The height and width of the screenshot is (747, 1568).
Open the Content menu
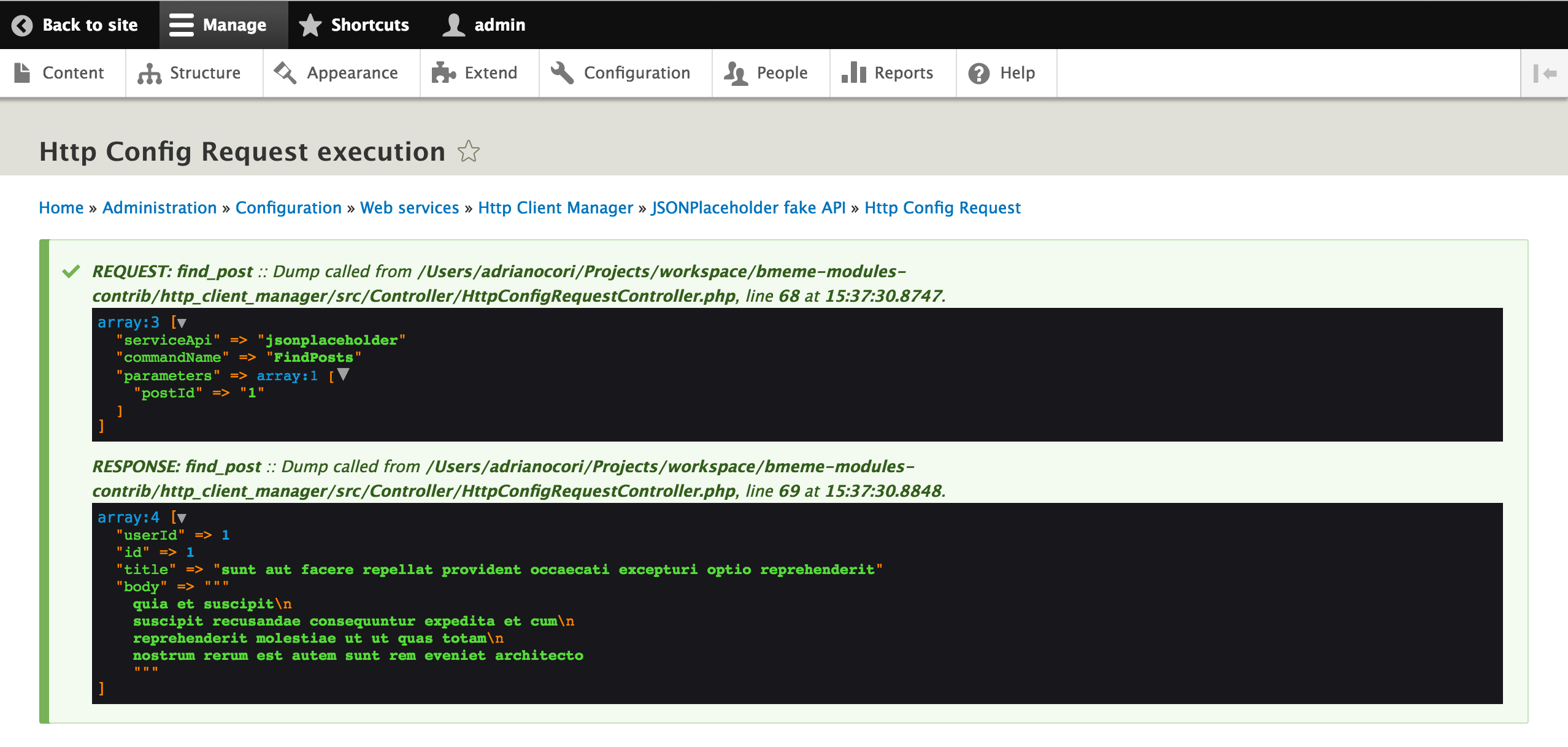coord(63,73)
